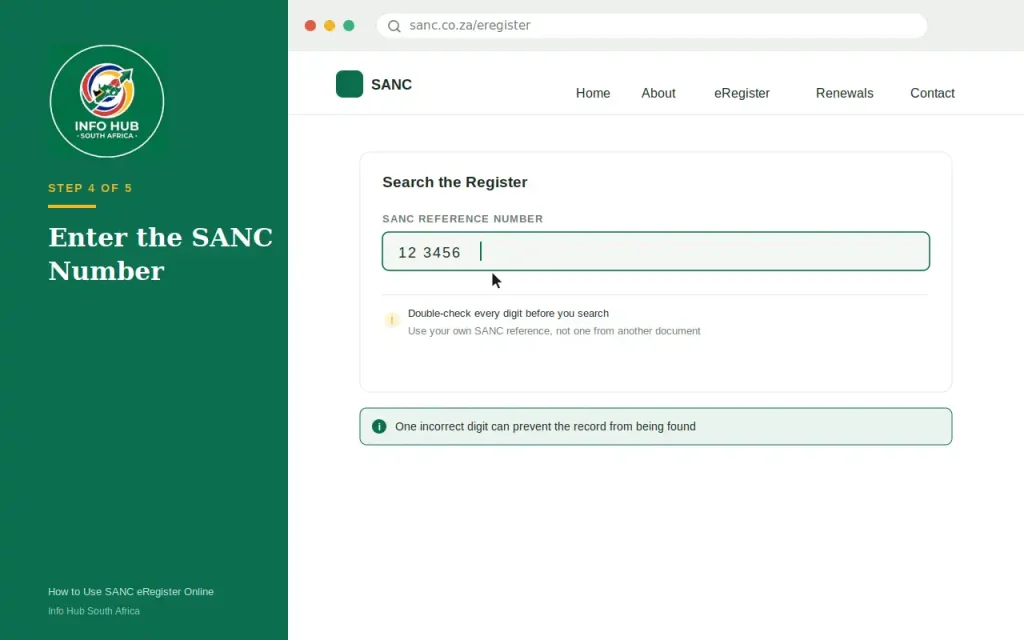1024x640 pixels.
Task: Click the yellow minimize window dot
Action: 329,25
